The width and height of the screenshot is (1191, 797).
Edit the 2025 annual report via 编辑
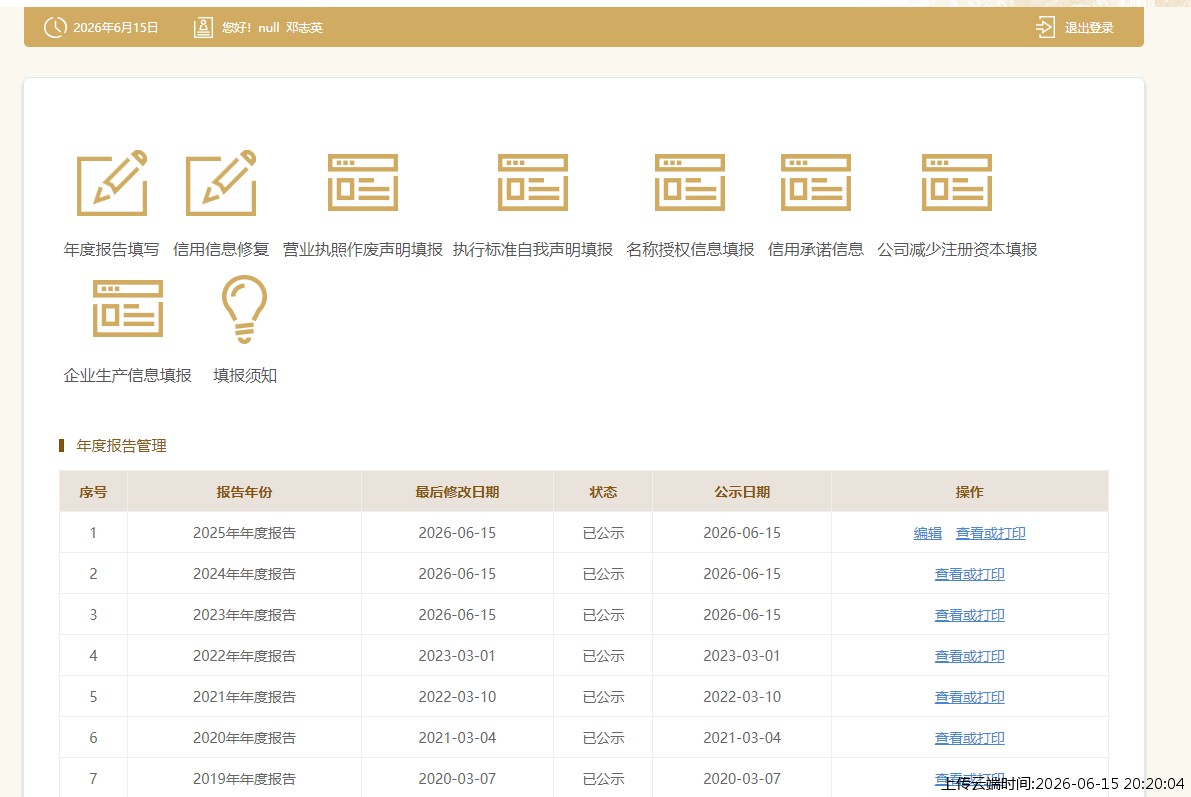(927, 533)
